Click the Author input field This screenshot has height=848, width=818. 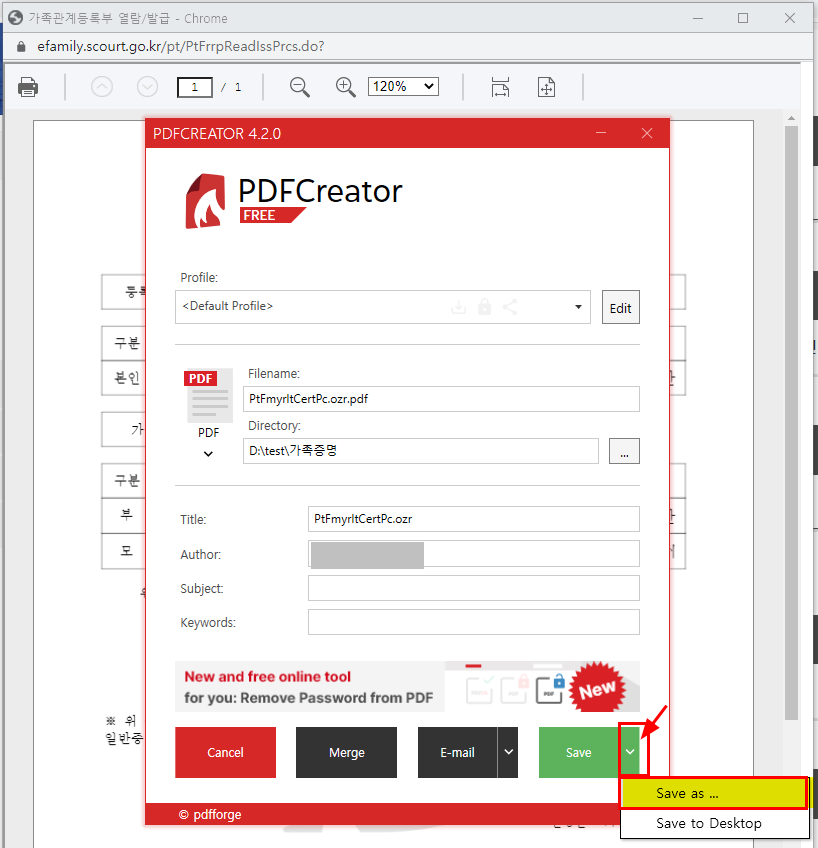click(x=474, y=554)
